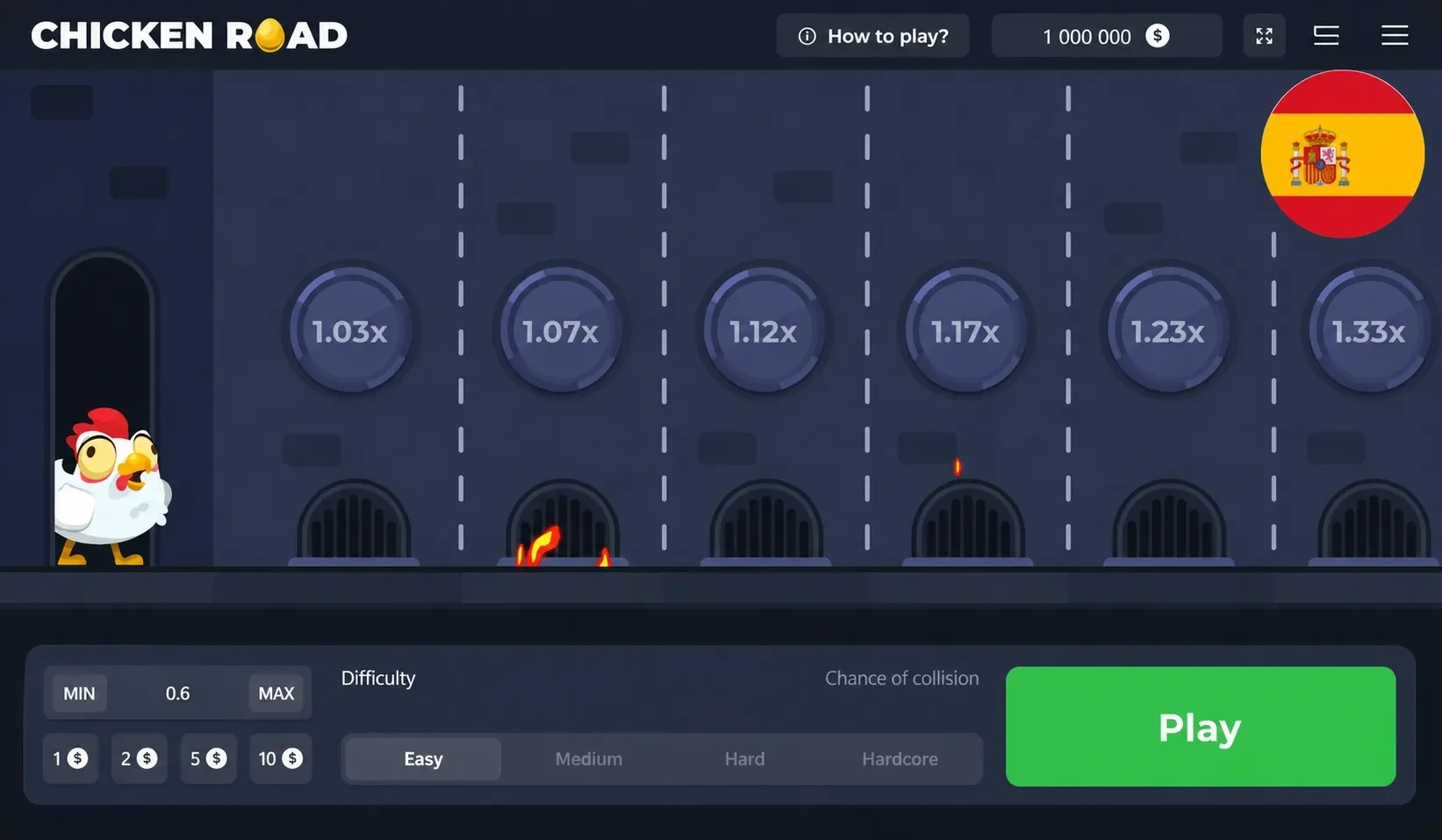Image resolution: width=1442 pixels, height=840 pixels.
Task: Click the Chicken Road logo
Action: 190,36
